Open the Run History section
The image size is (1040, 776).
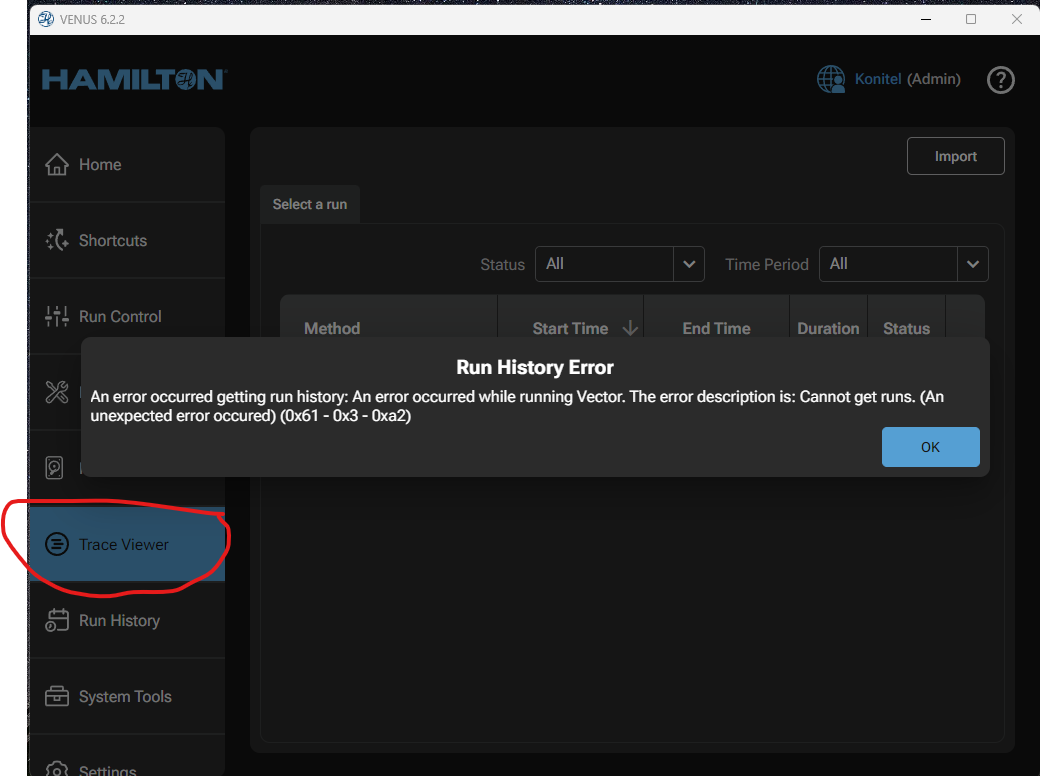[127, 620]
